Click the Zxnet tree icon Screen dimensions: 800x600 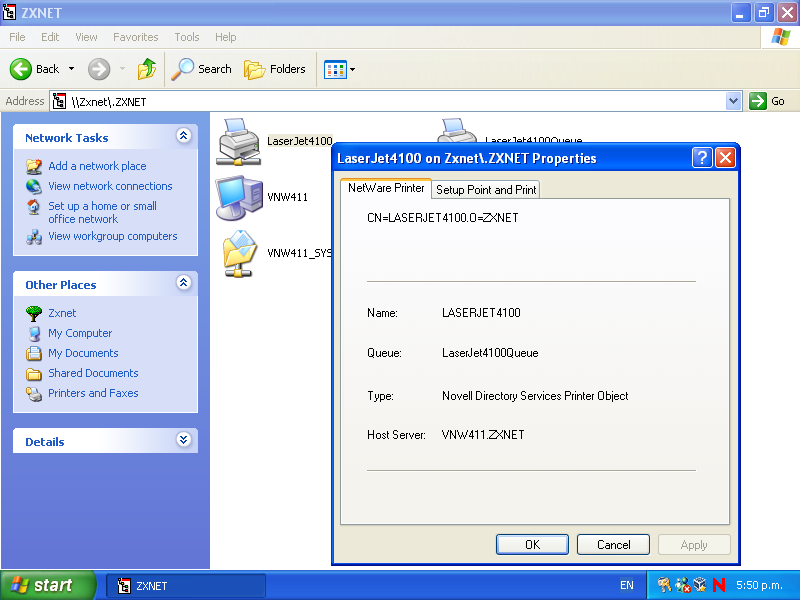click(34, 313)
